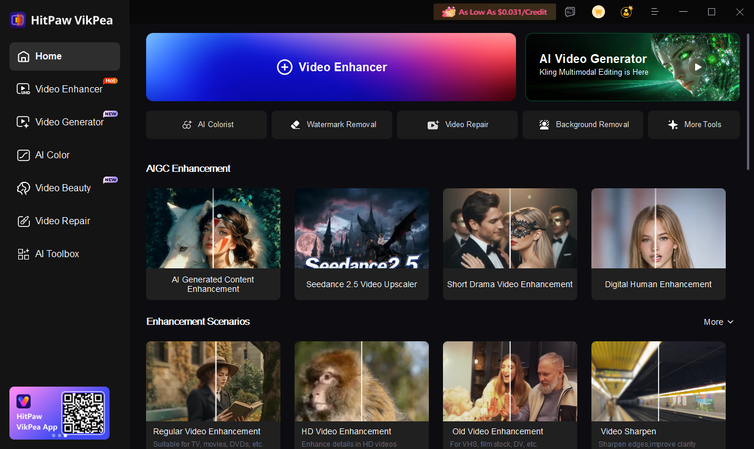Play the AI Video Generator preview
The image size is (754, 449).
[x=698, y=67]
